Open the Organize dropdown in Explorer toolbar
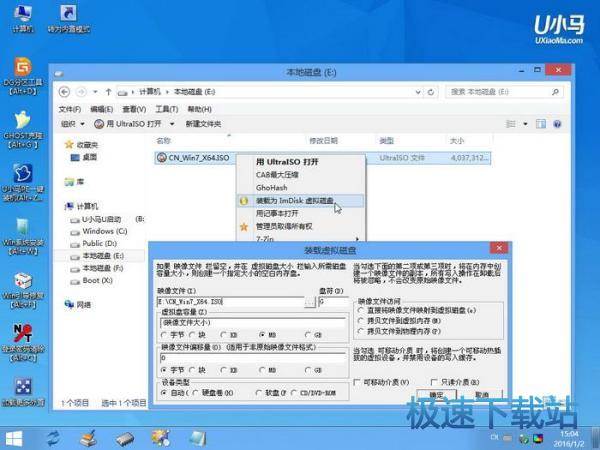 (x=73, y=124)
